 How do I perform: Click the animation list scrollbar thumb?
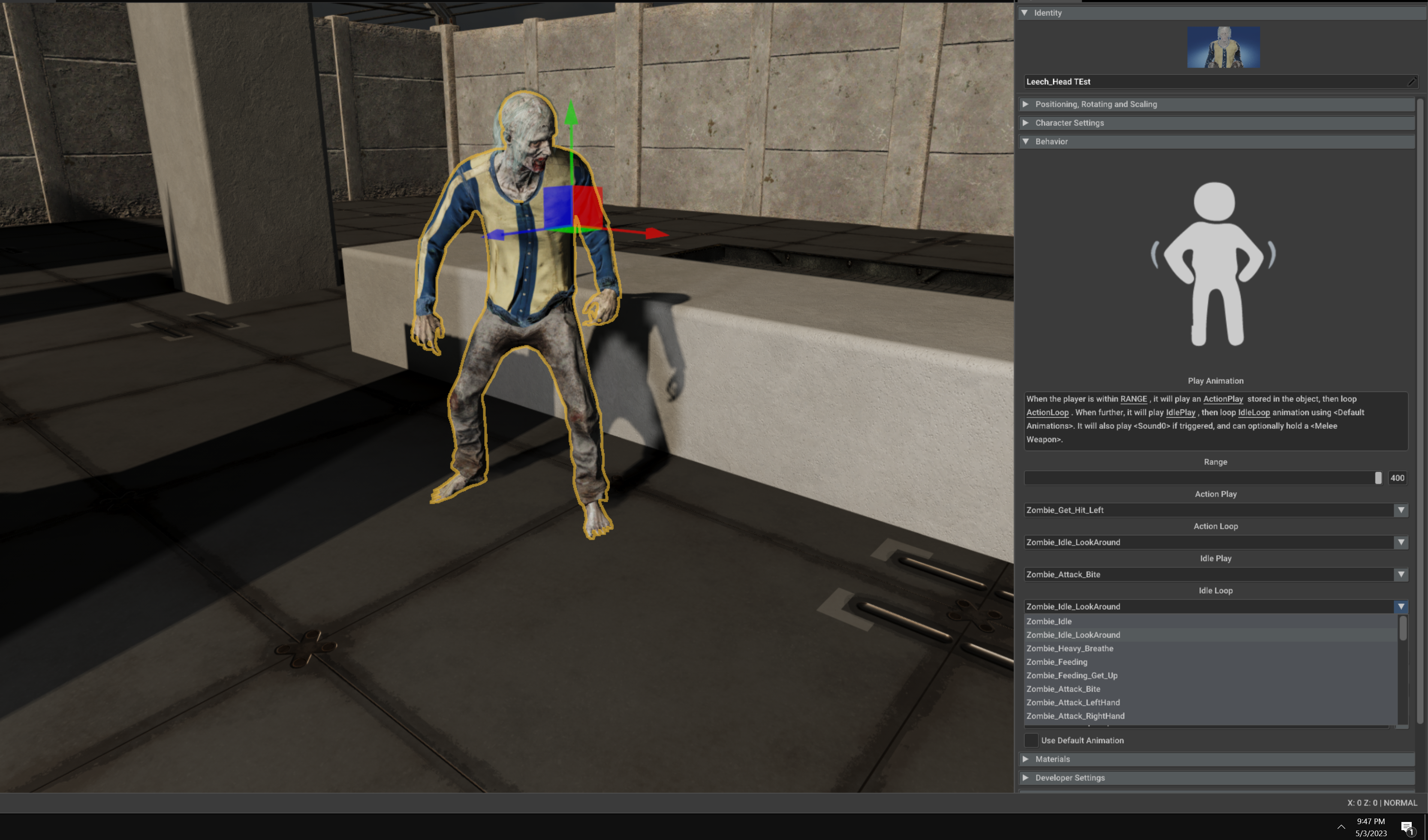pyautogui.click(x=1403, y=628)
